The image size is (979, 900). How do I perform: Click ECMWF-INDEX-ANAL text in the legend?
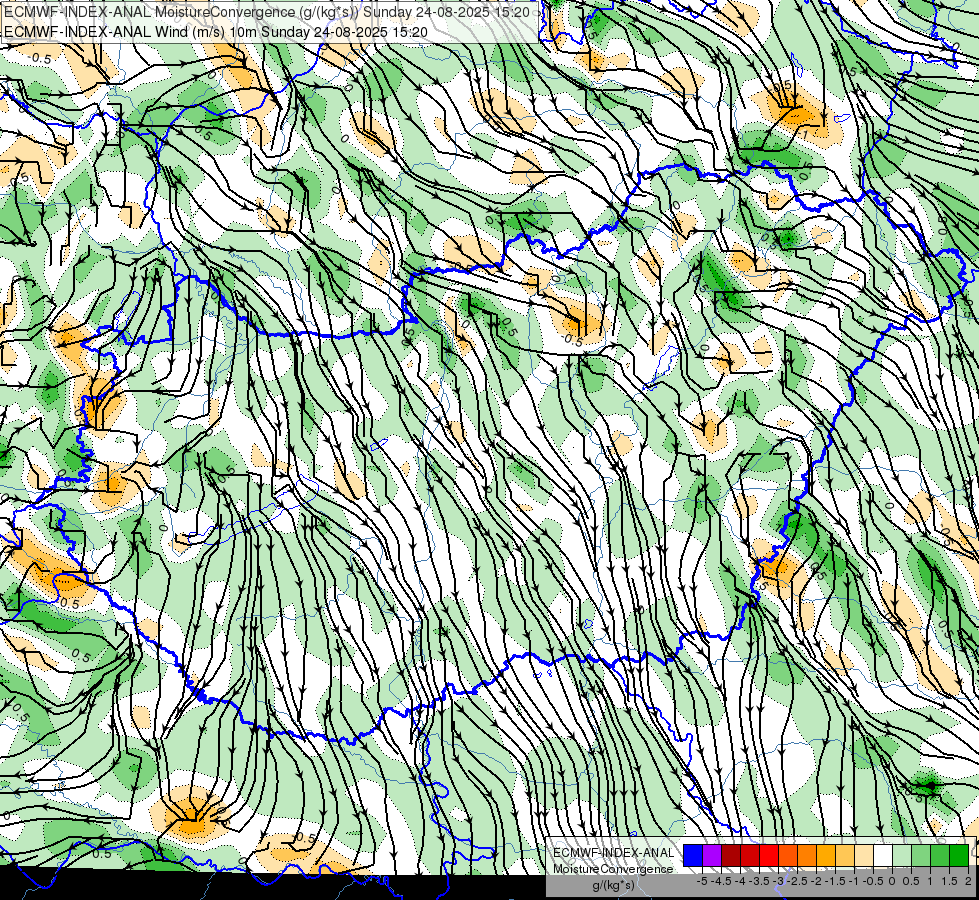tap(614, 853)
